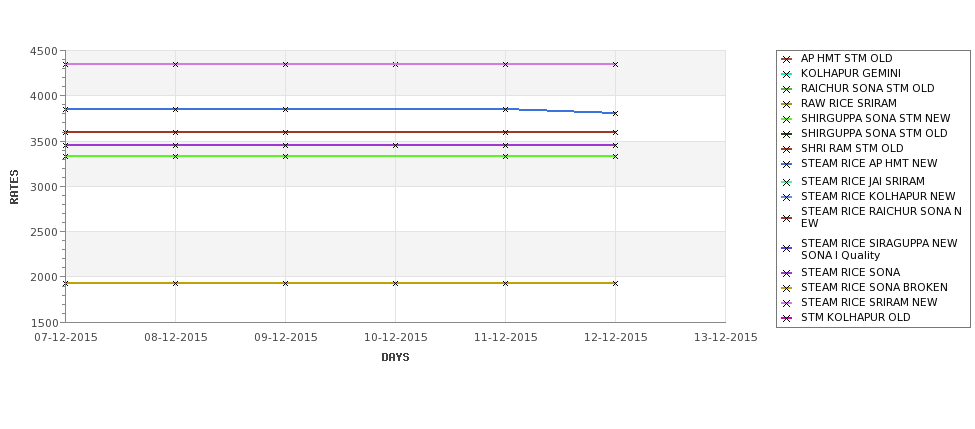Viewport: 975px width, 429px height.
Task: Click the STM KOLHAPUR OLD legend marker
Action: tap(786, 318)
